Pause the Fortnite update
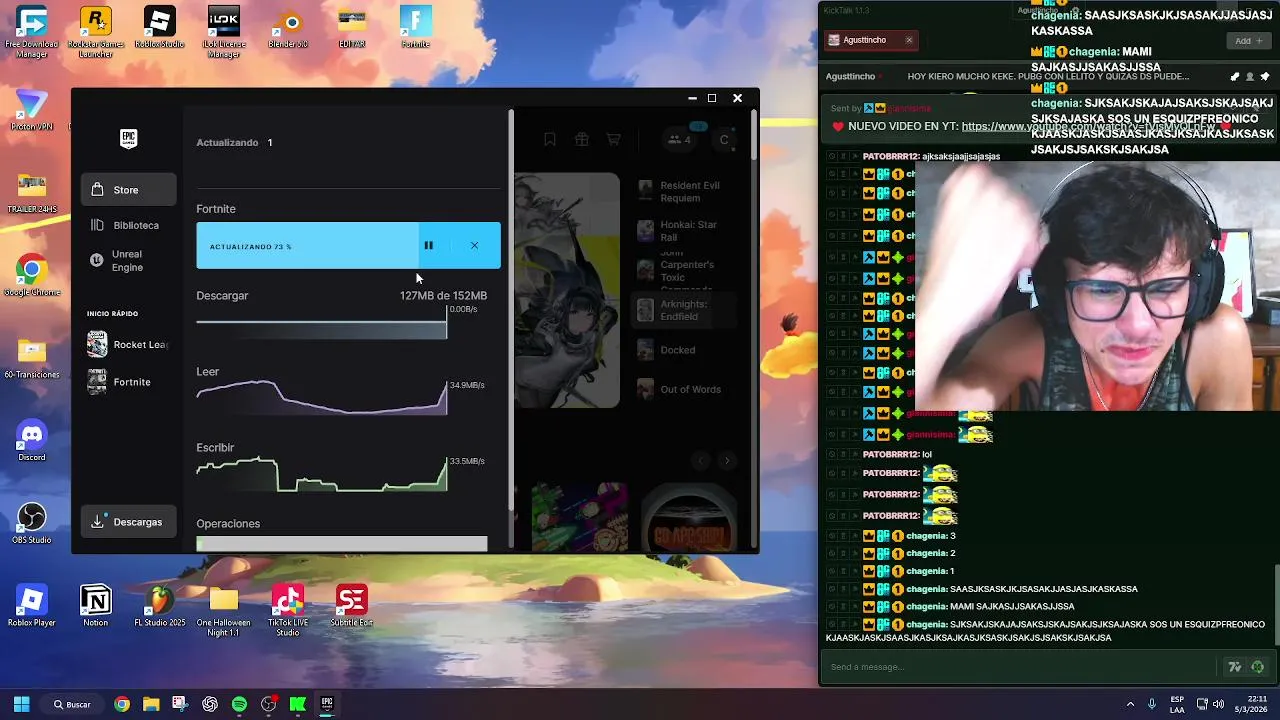1280x720 pixels. pos(428,246)
